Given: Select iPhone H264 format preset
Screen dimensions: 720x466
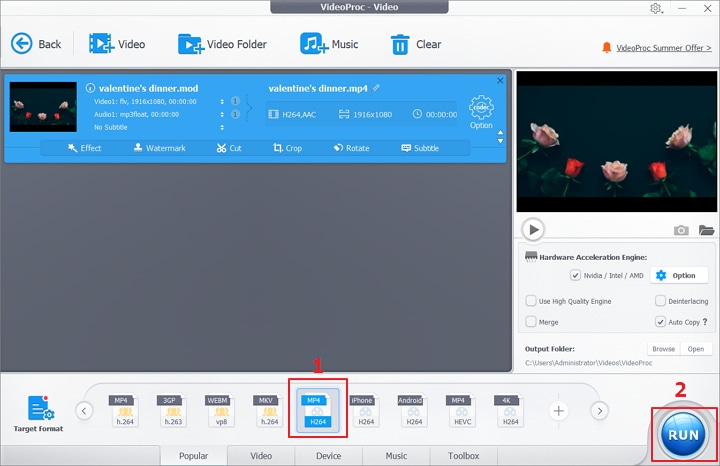Looking at the screenshot, I should point(366,410).
